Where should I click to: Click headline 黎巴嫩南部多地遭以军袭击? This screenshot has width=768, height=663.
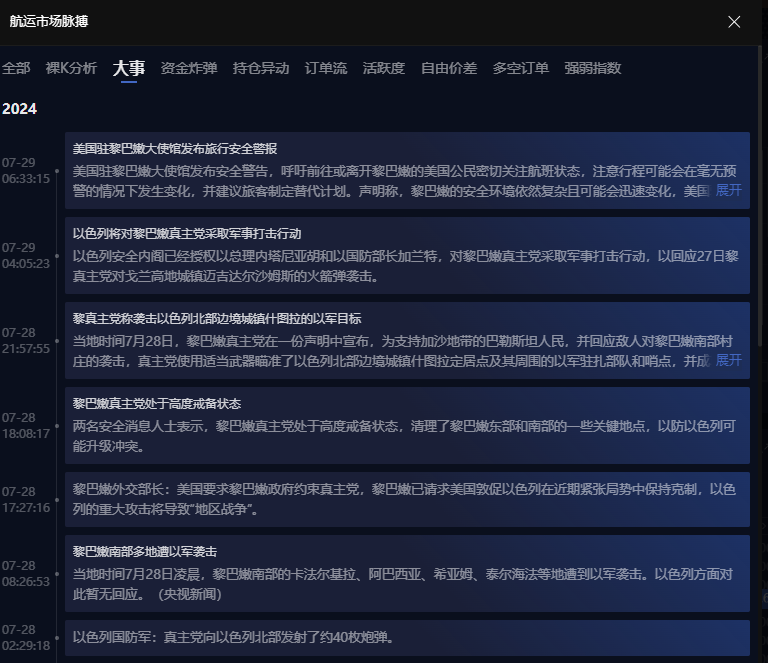click(x=144, y=552)
